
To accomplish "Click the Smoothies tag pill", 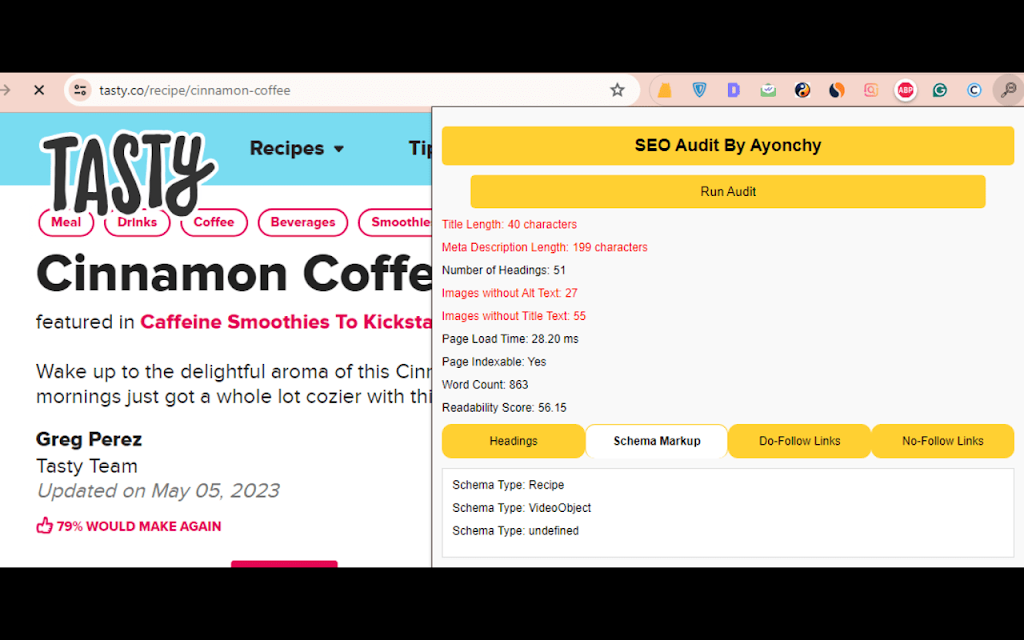I will pos(395,222).
